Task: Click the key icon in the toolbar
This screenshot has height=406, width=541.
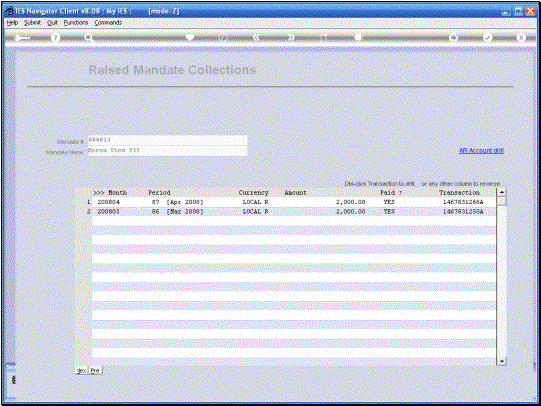Action: point(22,38)
